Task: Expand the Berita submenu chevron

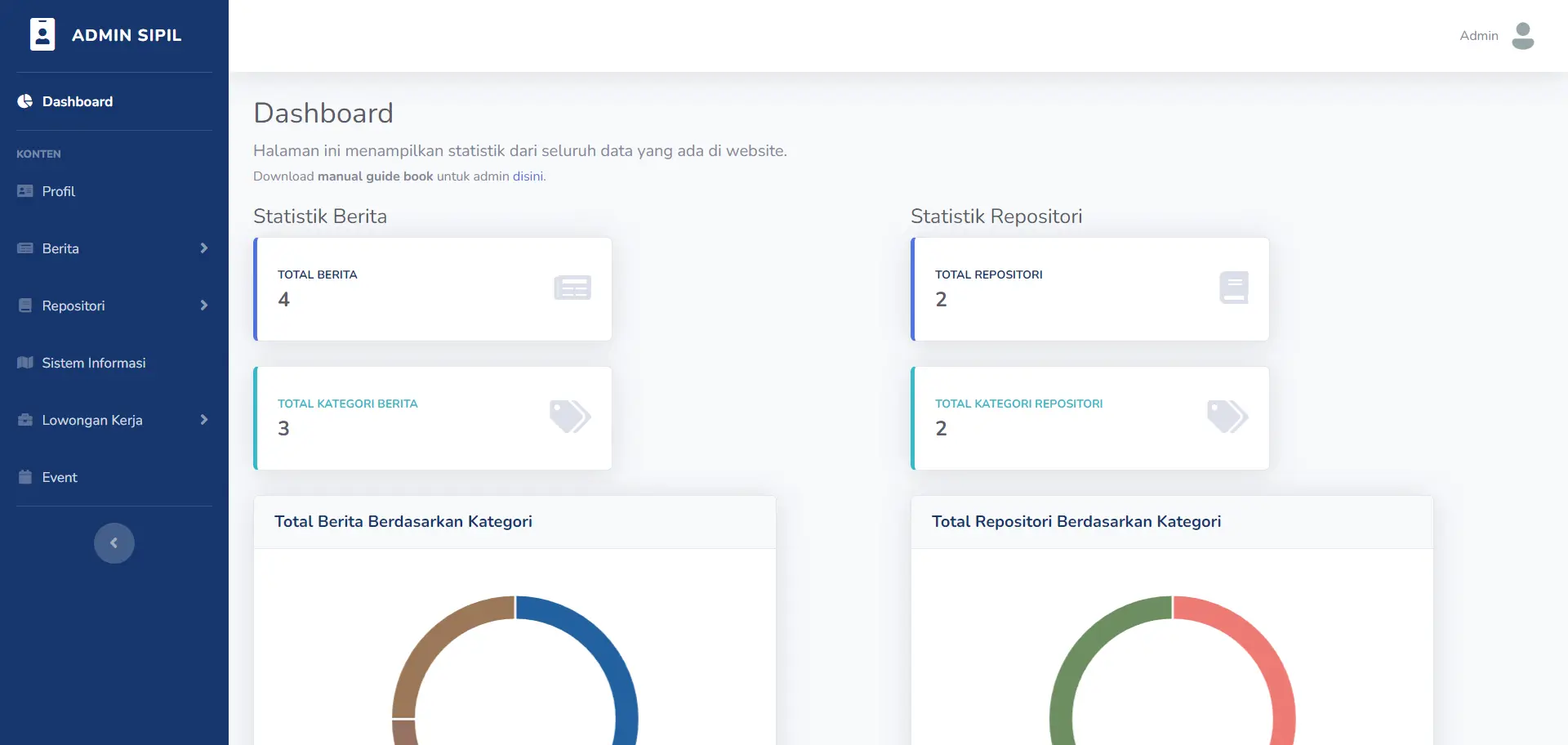Action: (203, 248)
